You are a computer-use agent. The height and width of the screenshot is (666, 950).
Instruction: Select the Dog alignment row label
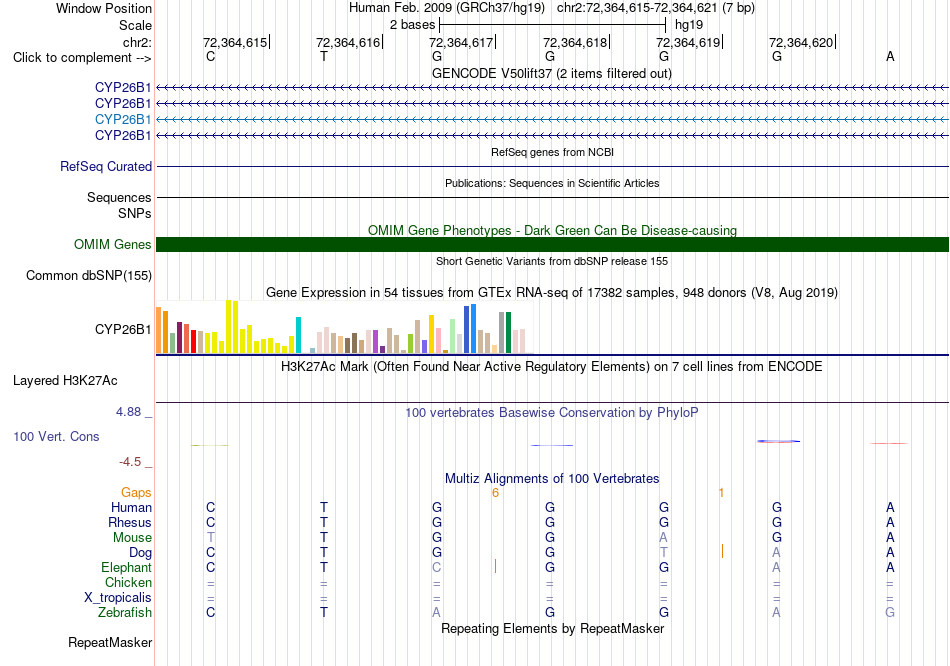coord(140,553)
